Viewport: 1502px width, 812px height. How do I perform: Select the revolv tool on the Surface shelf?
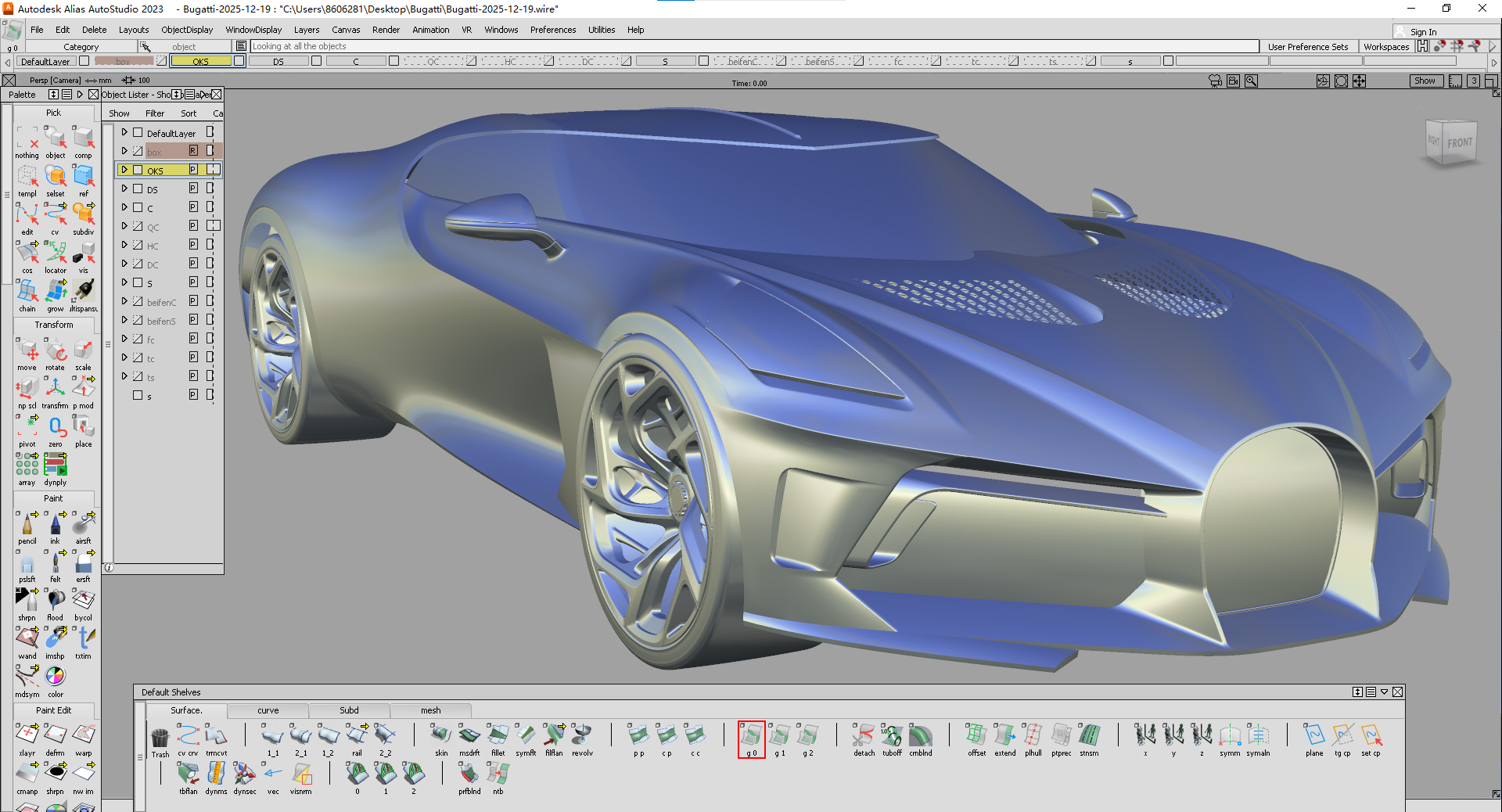tap(582, 735)
